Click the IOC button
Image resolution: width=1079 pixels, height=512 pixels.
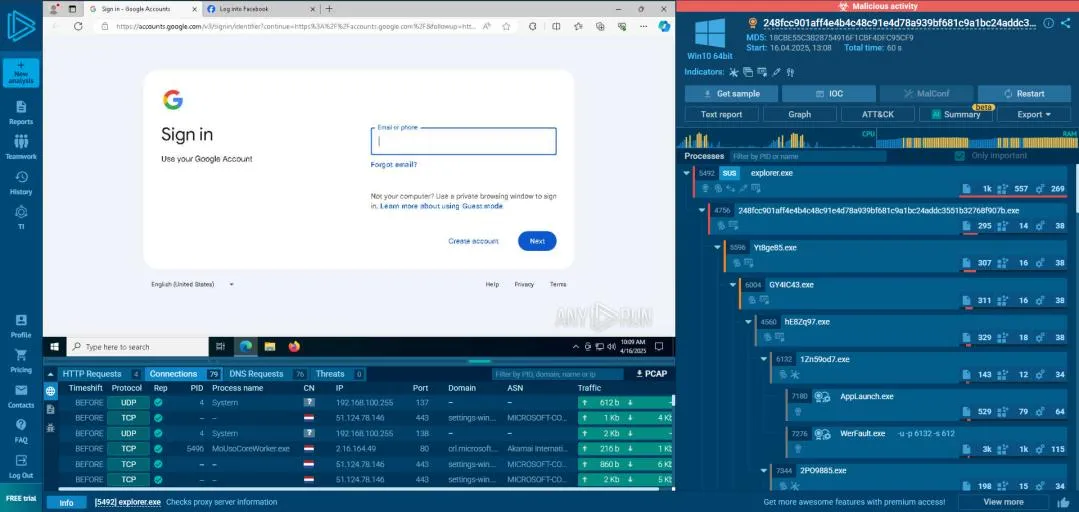coord(829,94)
